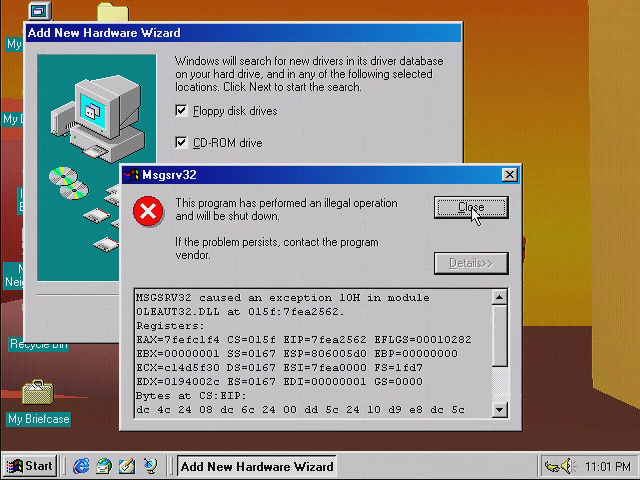Click the 'OLEAUT32.DLL at 015f:7fea2562' line

click(240, 312)
